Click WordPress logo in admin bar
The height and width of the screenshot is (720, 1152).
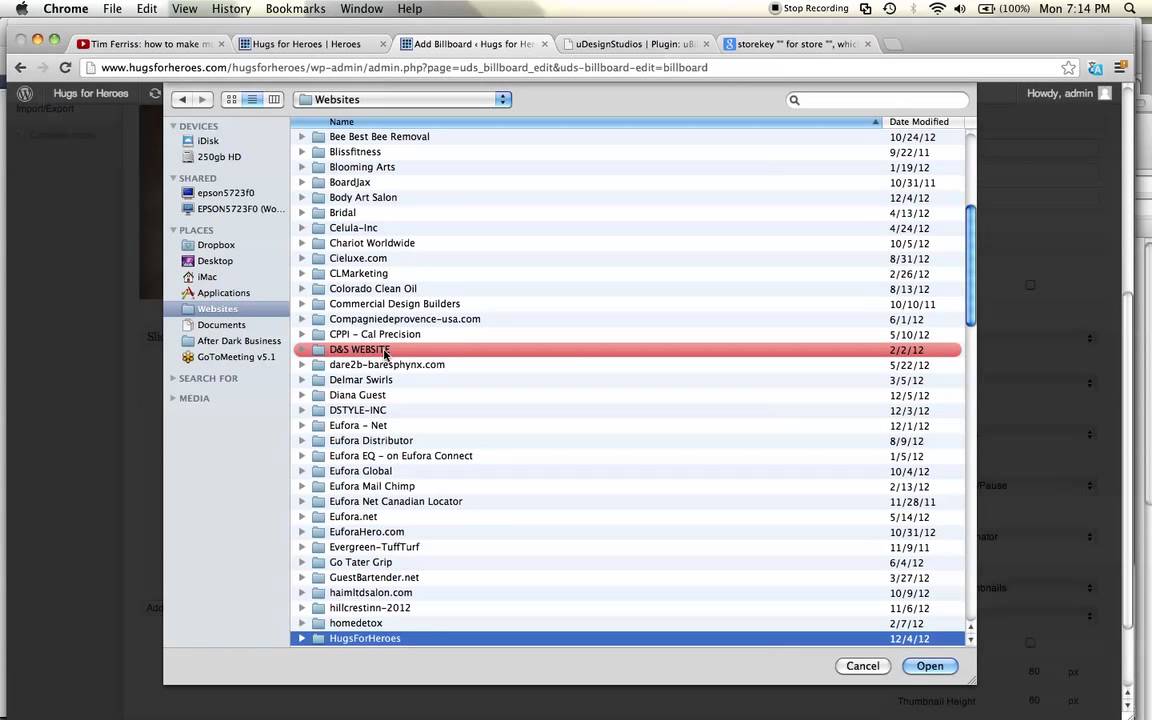(x=25, y=93)
